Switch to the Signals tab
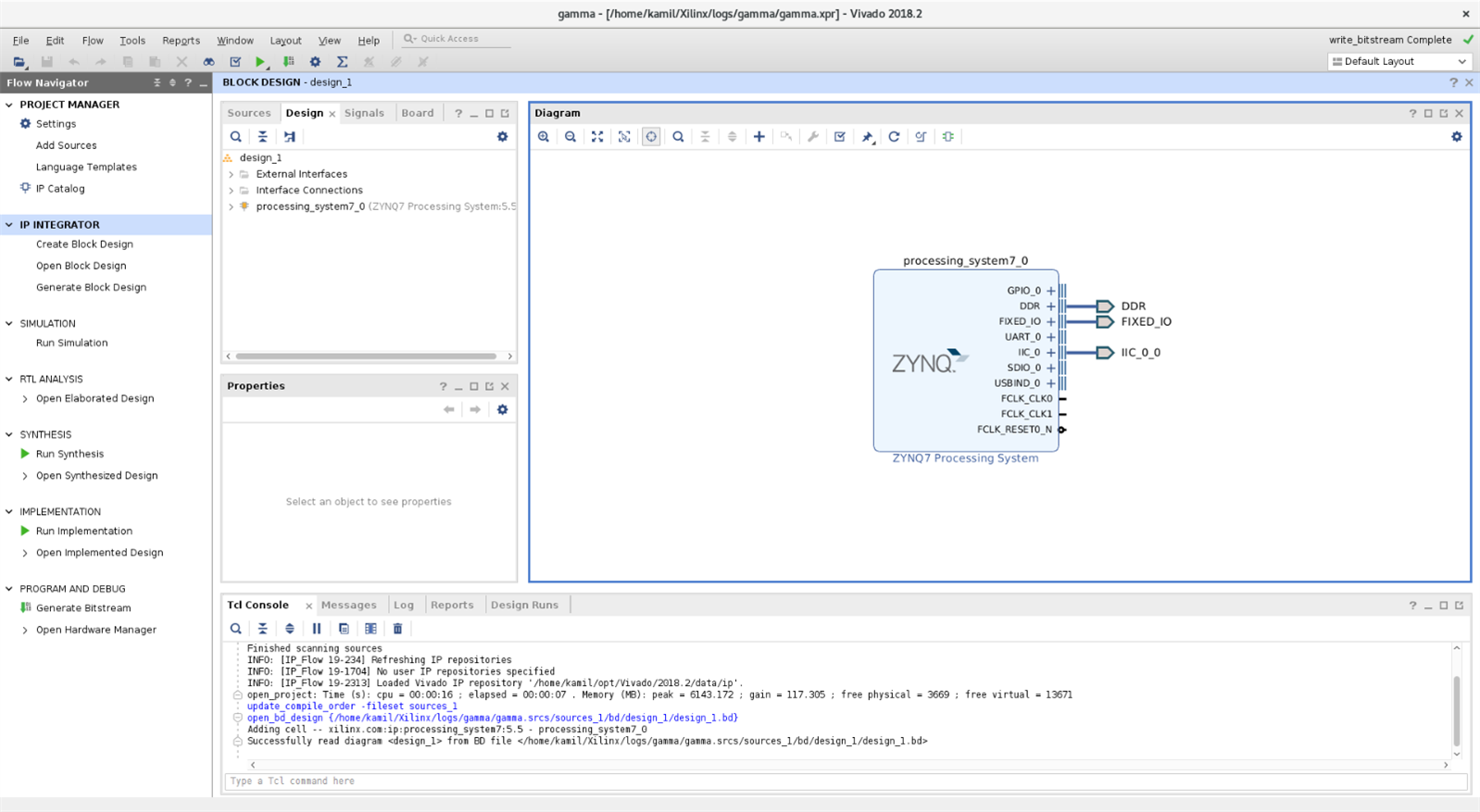The image size is (1480, 812). tap(364, 113)
